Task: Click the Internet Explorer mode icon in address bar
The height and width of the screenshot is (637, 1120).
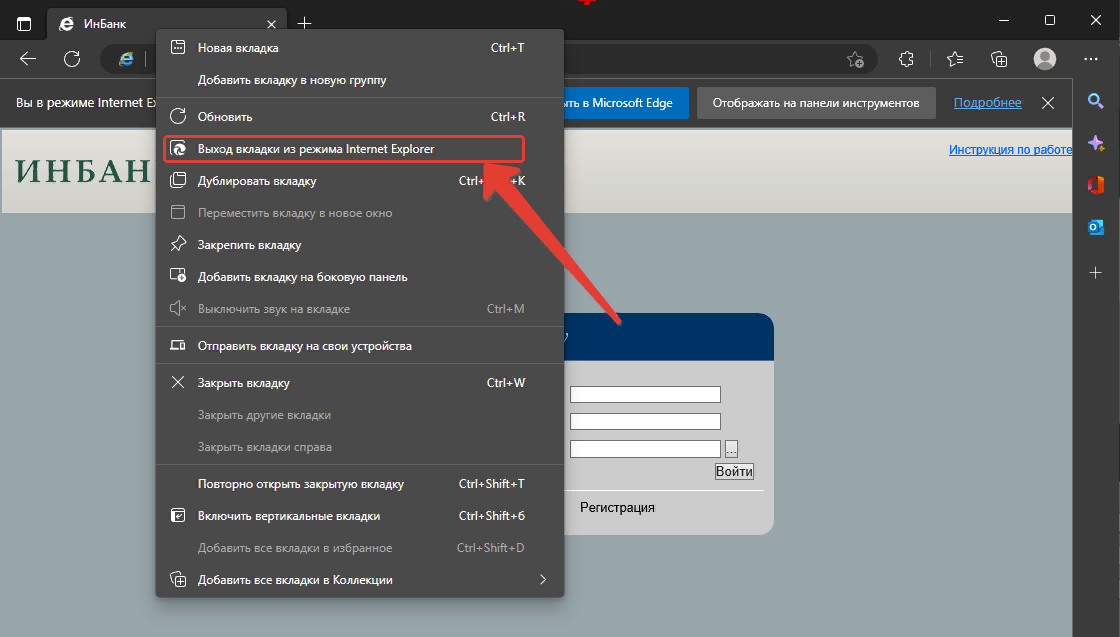Action: point(126,59)
